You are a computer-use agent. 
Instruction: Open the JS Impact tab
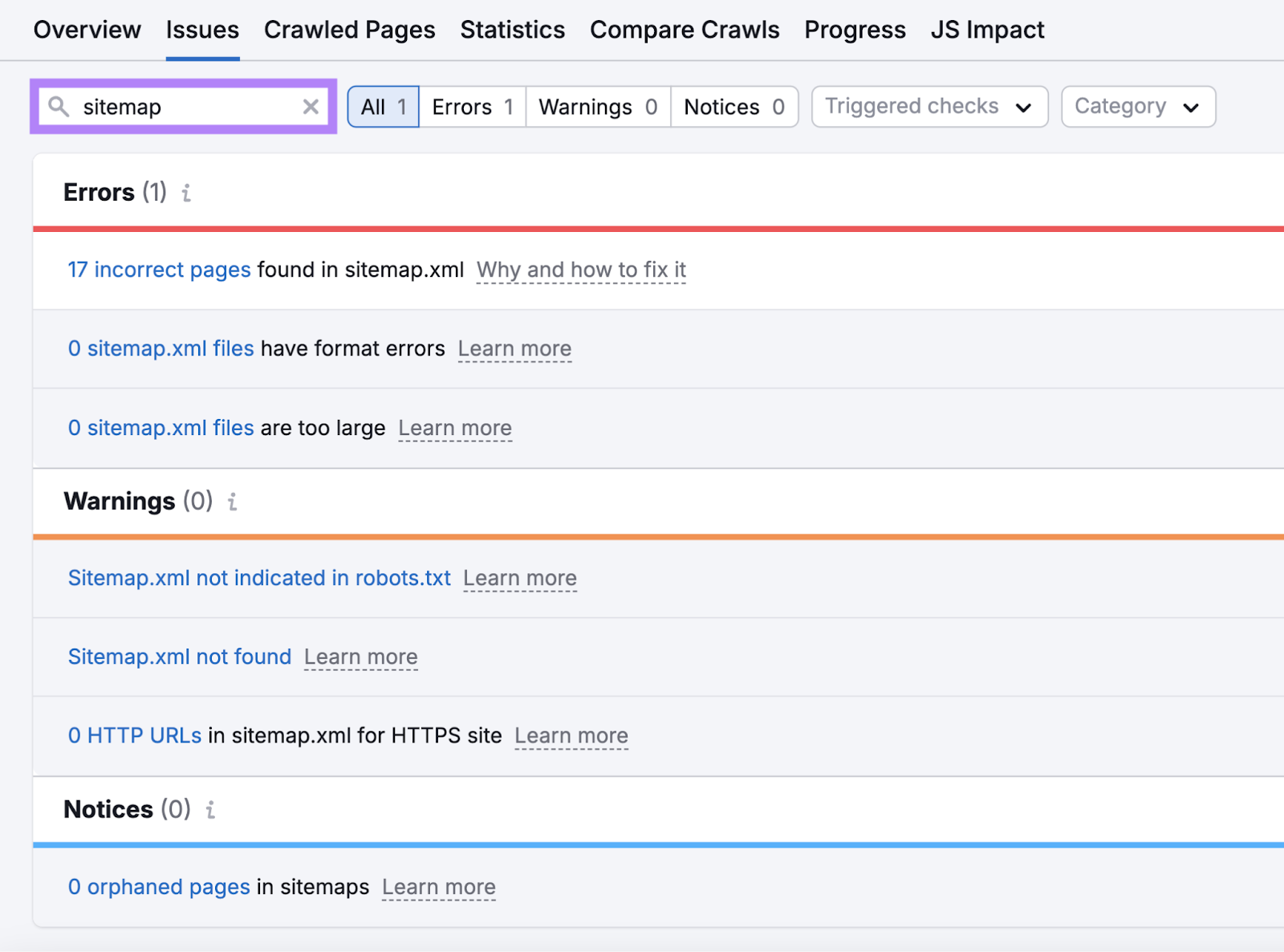[987, 30]
